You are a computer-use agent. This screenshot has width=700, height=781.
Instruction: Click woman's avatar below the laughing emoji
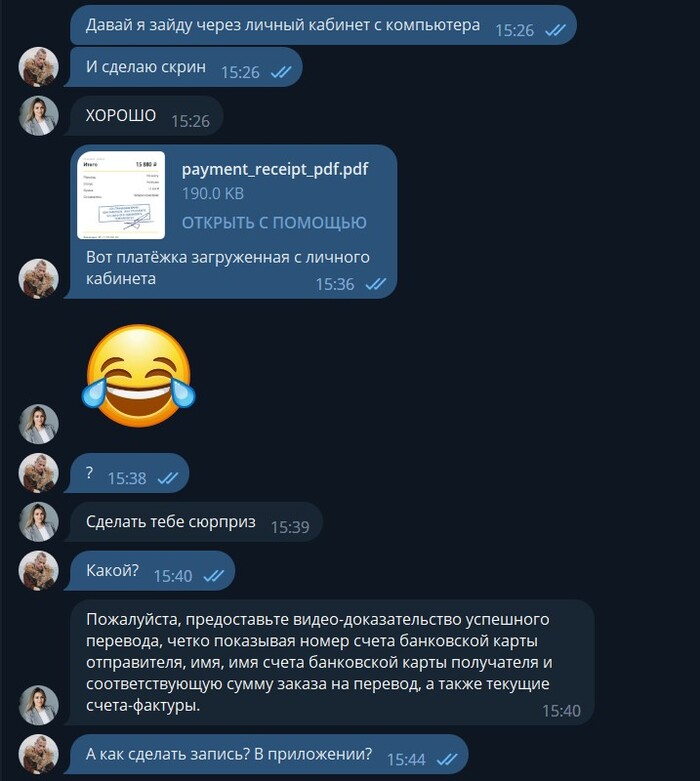pos(38,424)
